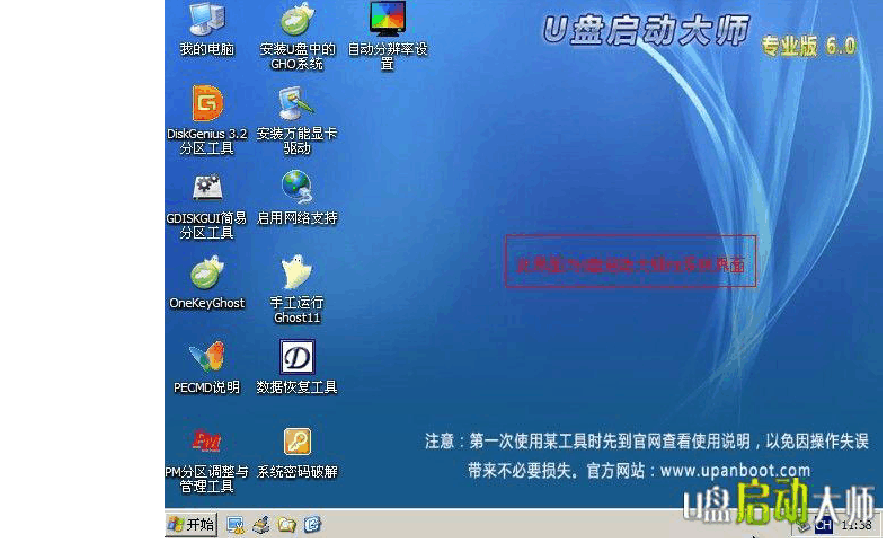Click the taskbar clock
892x538 pixels.
857,525
